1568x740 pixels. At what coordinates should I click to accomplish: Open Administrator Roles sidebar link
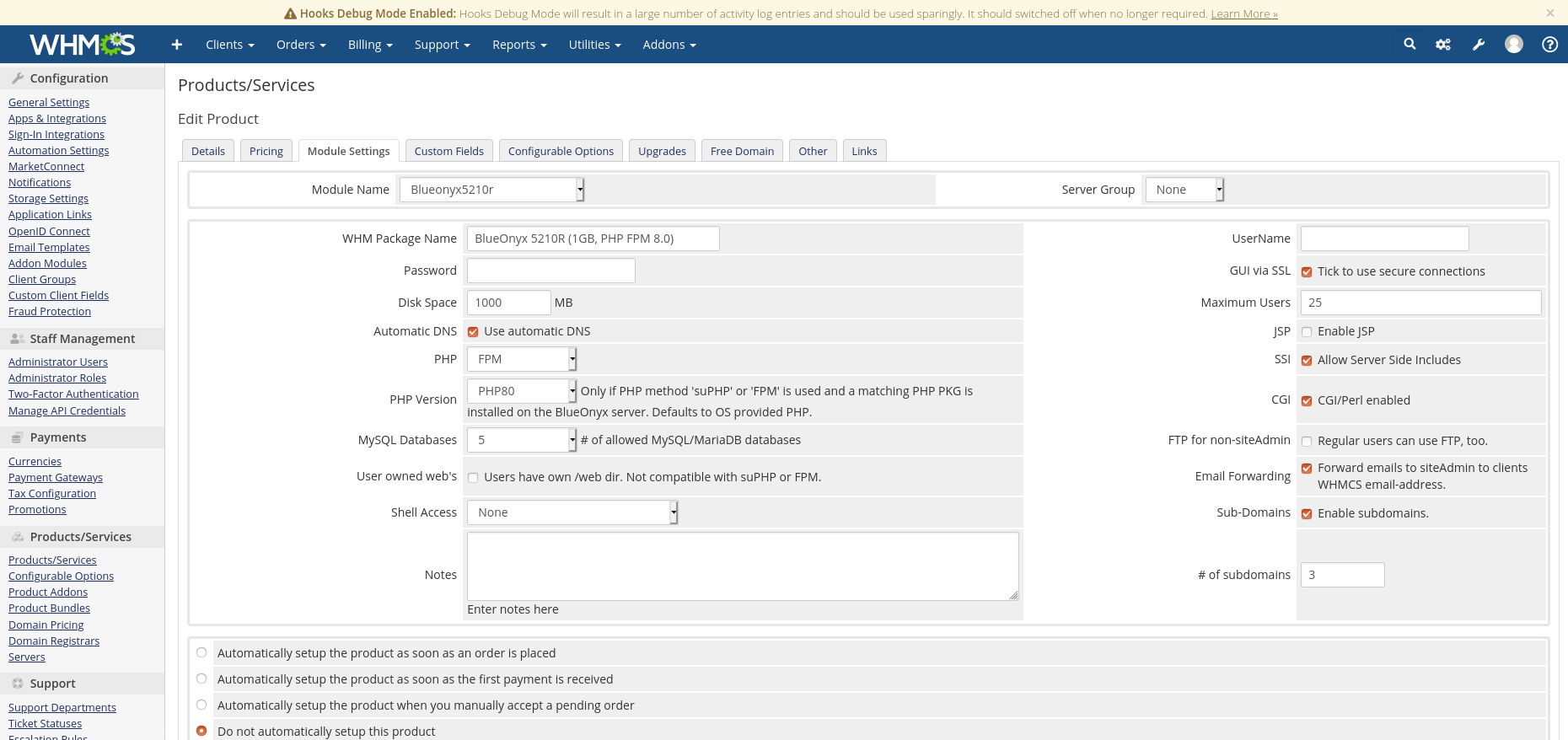[x=57, y=378]
